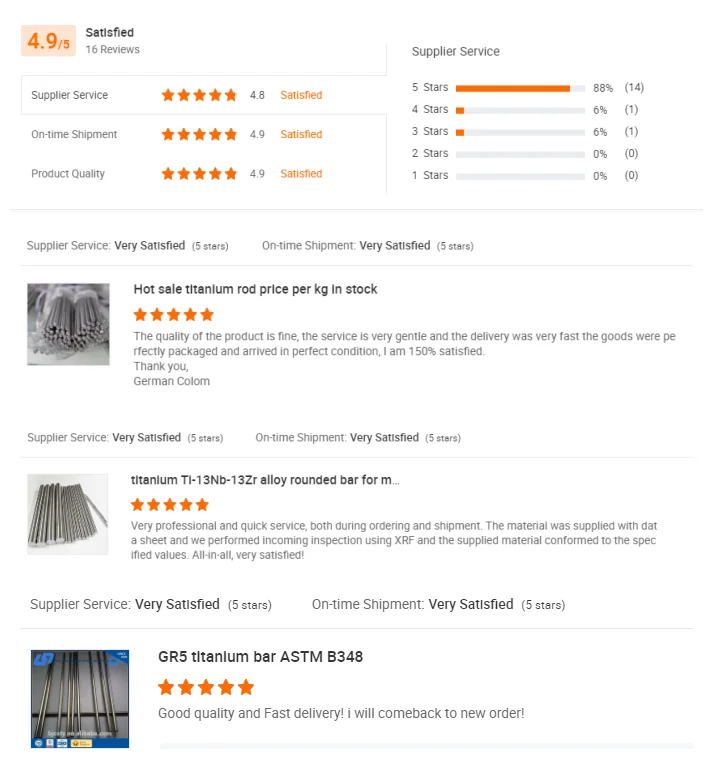The width and height of the screenshot is (713, 769).
Task: Click the Ti-13Nb-13Zr bar thumbnail
Action: point(68,514)
